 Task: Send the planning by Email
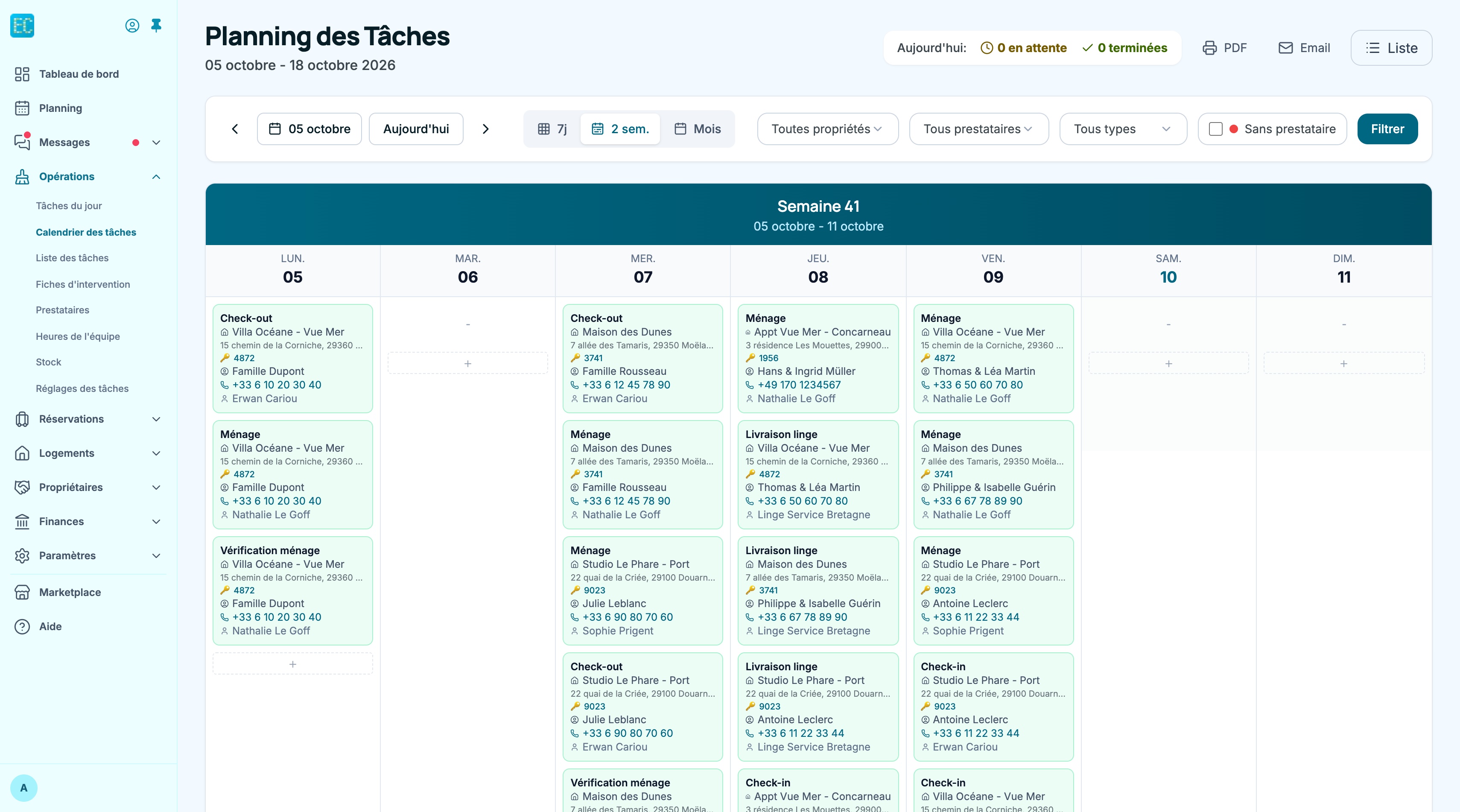coord(1304,48)
